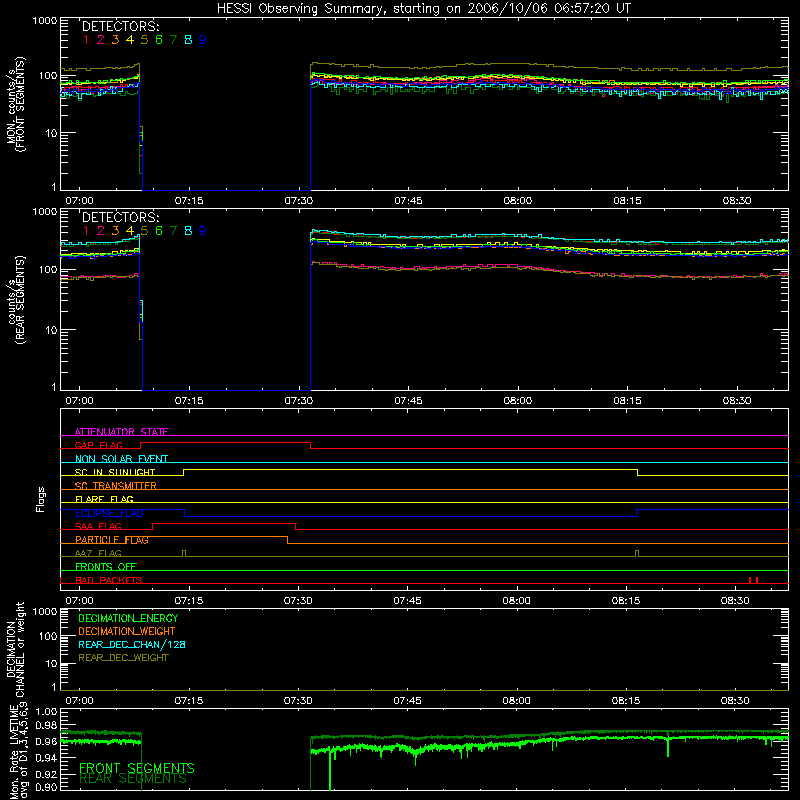Screen dimensions: 800x800
Task: Click the PARTICLE_FLAG label
Action: [112, 540]
